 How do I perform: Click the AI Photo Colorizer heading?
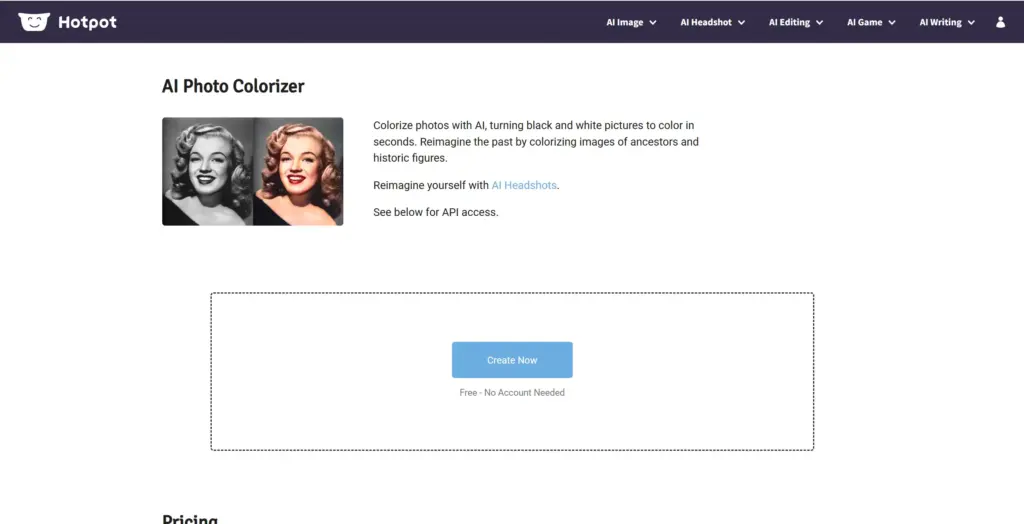[x=233, y=86]
